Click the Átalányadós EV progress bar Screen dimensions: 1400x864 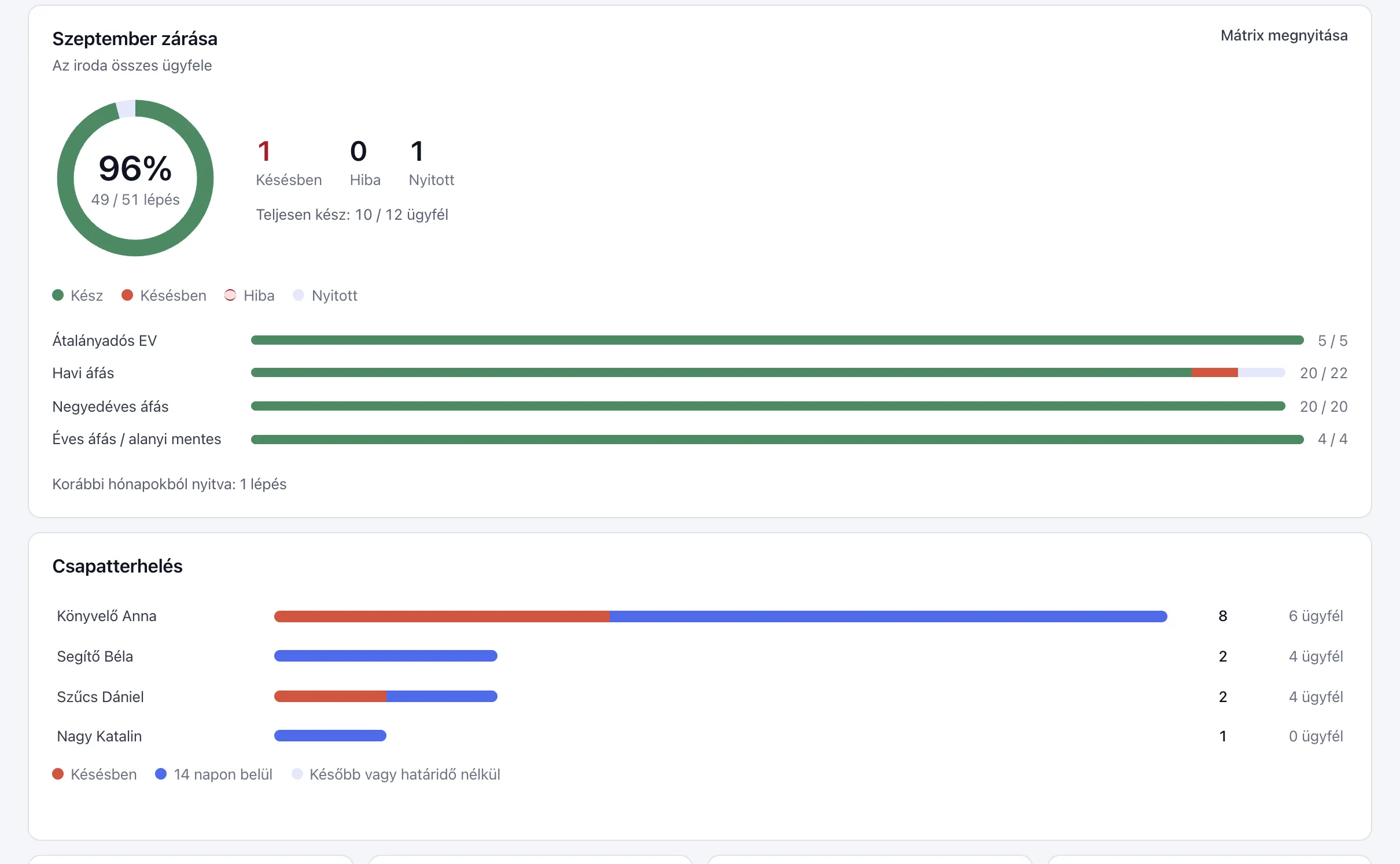(x=777, y=340)
